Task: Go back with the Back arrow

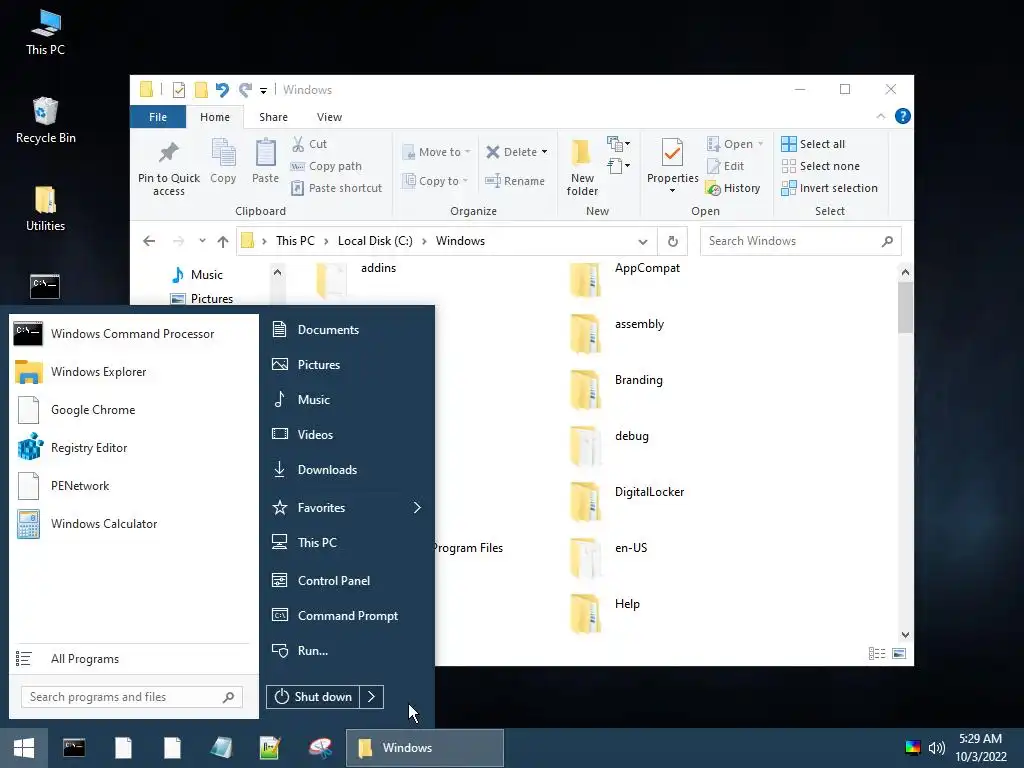Action: pyautogui.click(x=149, y=241)
